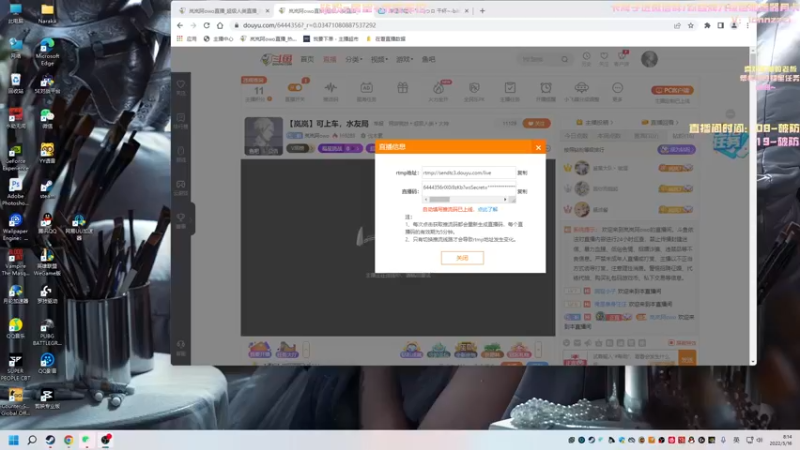Open the clock history icon in header

click(587, 57)
